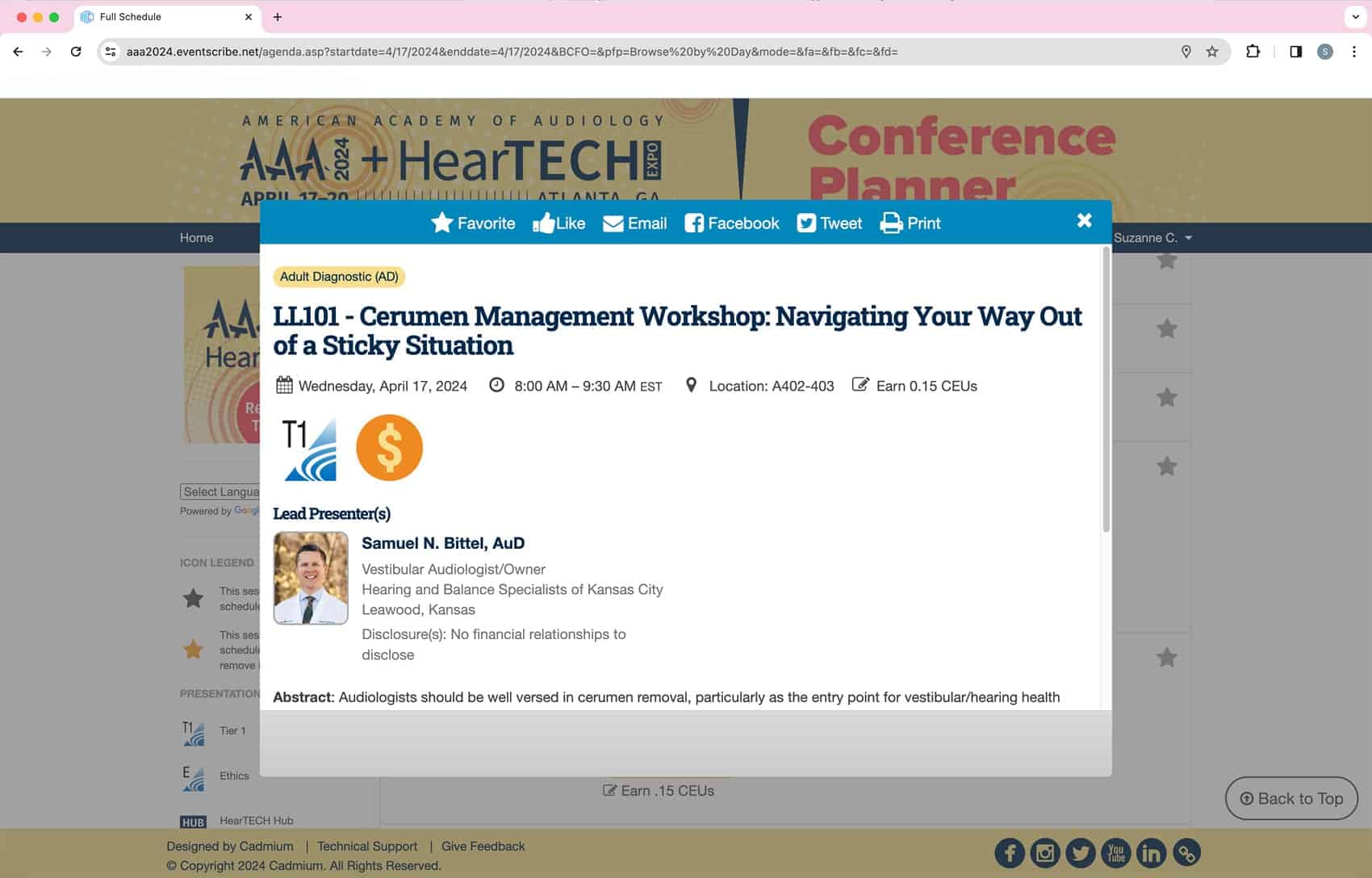Click the gray star icon in Icon Legend

click(x=193, y=598)
